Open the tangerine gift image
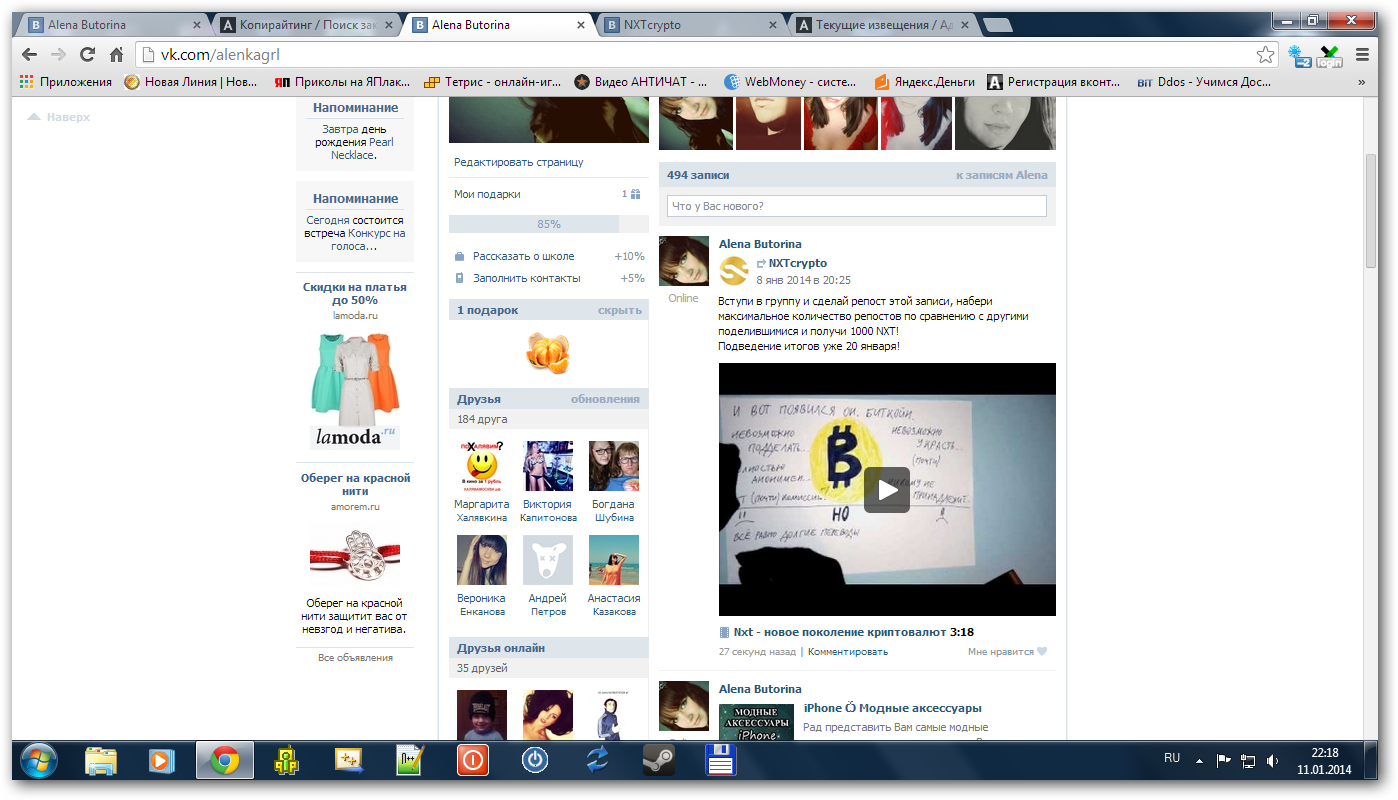1398x800 pixels. pyautogui.click(x=547, y=351)
